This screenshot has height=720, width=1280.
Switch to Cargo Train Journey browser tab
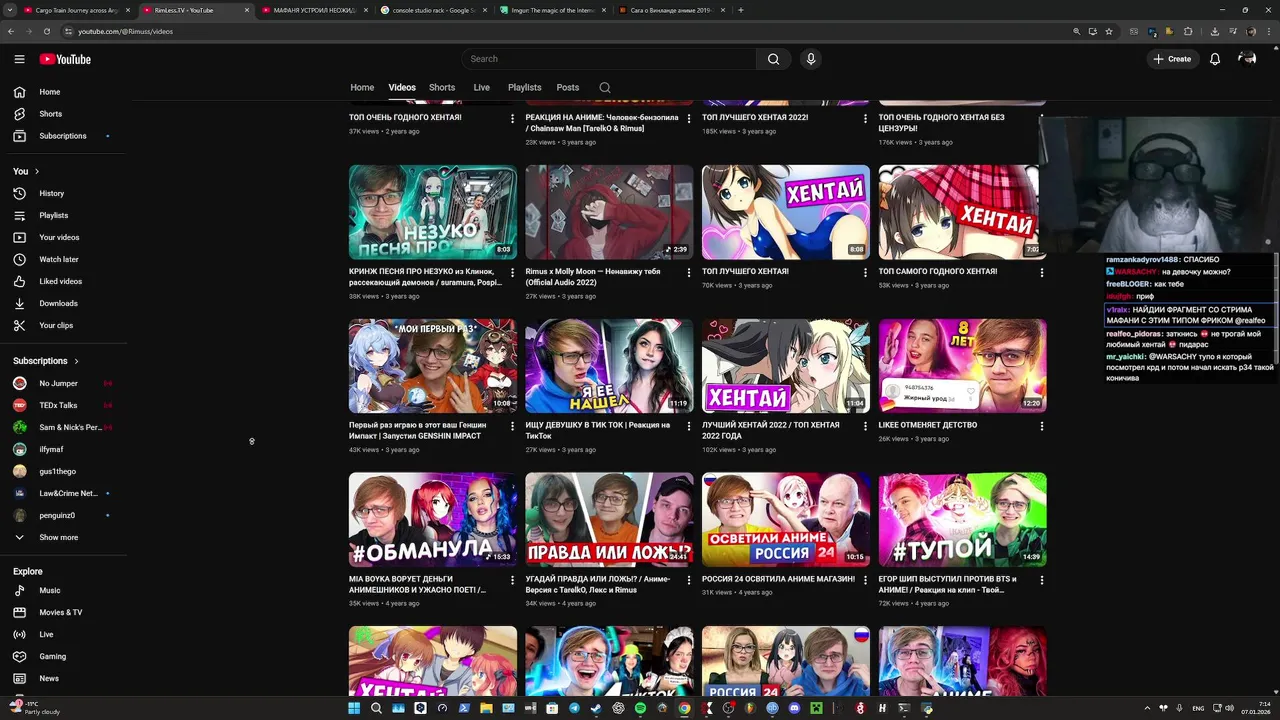[76, 10]
